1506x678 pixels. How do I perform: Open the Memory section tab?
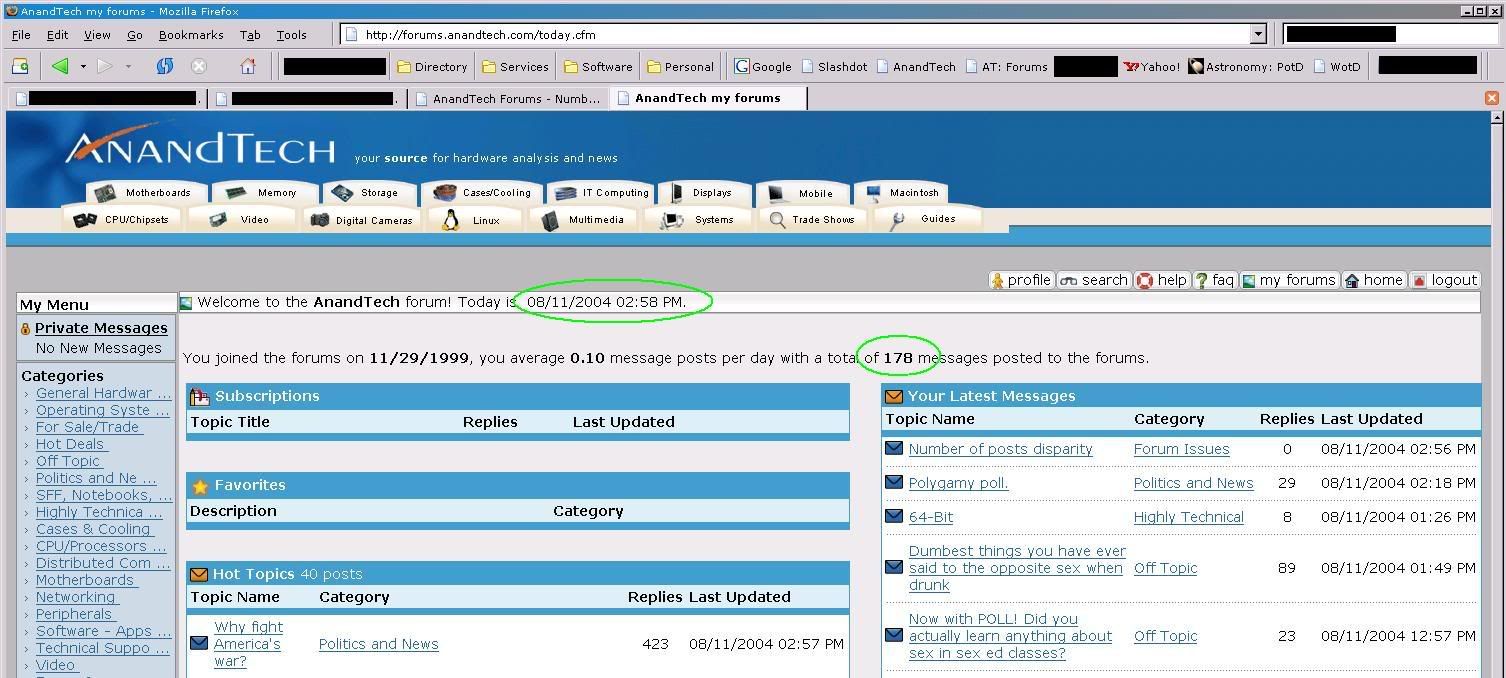coord(265,193)
